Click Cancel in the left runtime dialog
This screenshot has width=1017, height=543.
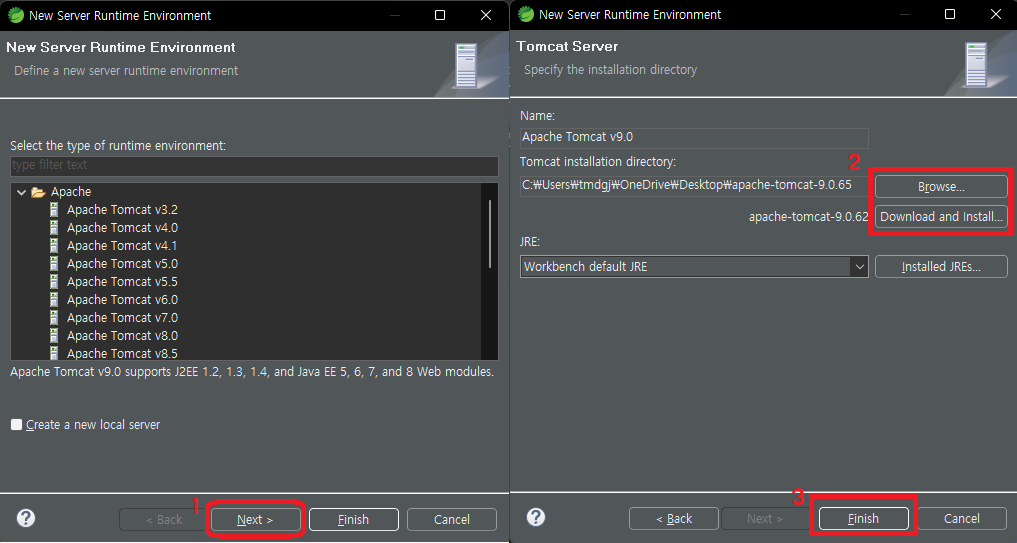[452, 519]
